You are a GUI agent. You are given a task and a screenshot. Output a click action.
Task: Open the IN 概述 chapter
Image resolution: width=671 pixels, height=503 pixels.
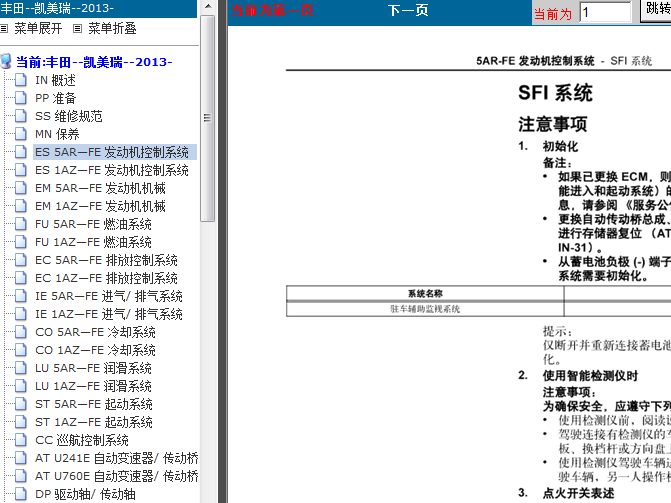[x=55, y=80]
